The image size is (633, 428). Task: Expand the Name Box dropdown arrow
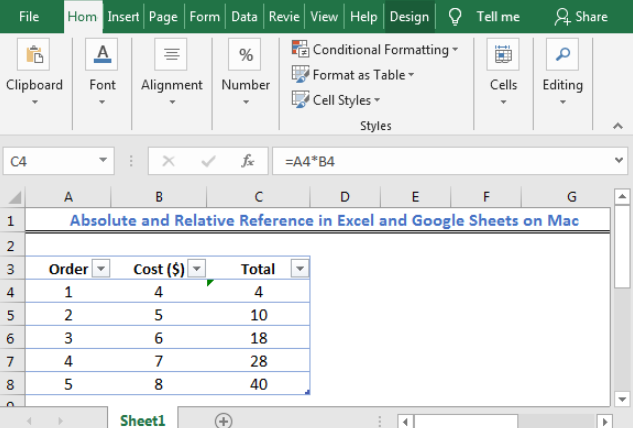point(104,161)
